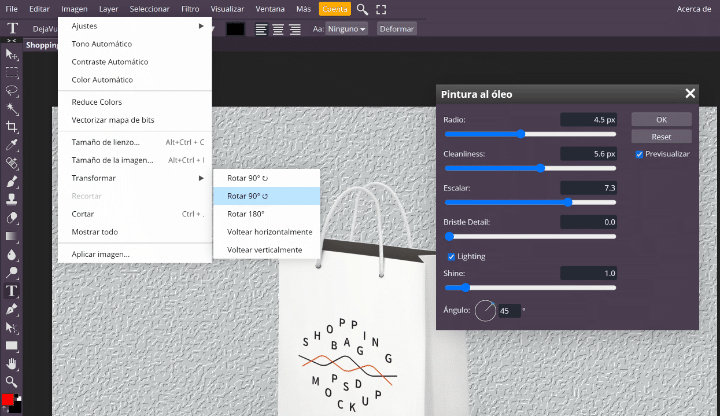Select the Type tool in left toolbar
The width and height of the screenshot is (720, 416).
tap(11, 291)
